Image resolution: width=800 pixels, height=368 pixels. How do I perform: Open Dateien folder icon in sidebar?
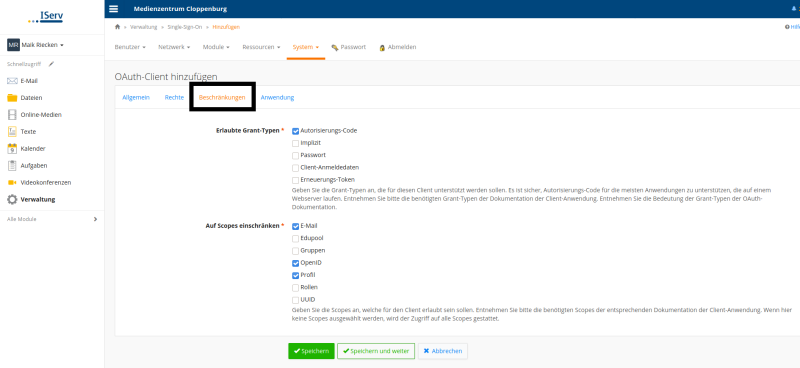click(12, 97)
